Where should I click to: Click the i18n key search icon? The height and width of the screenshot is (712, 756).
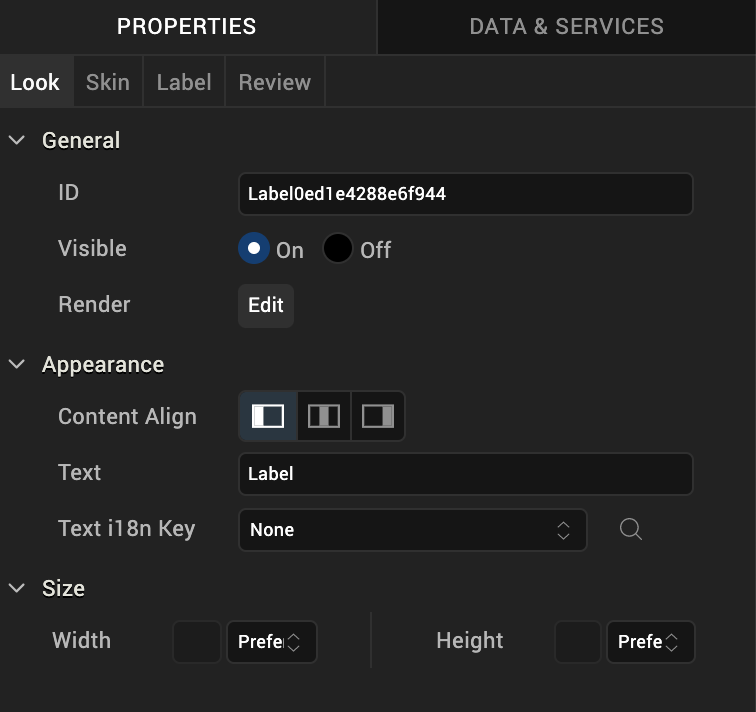pyautogui.click(x=630, y=529)
